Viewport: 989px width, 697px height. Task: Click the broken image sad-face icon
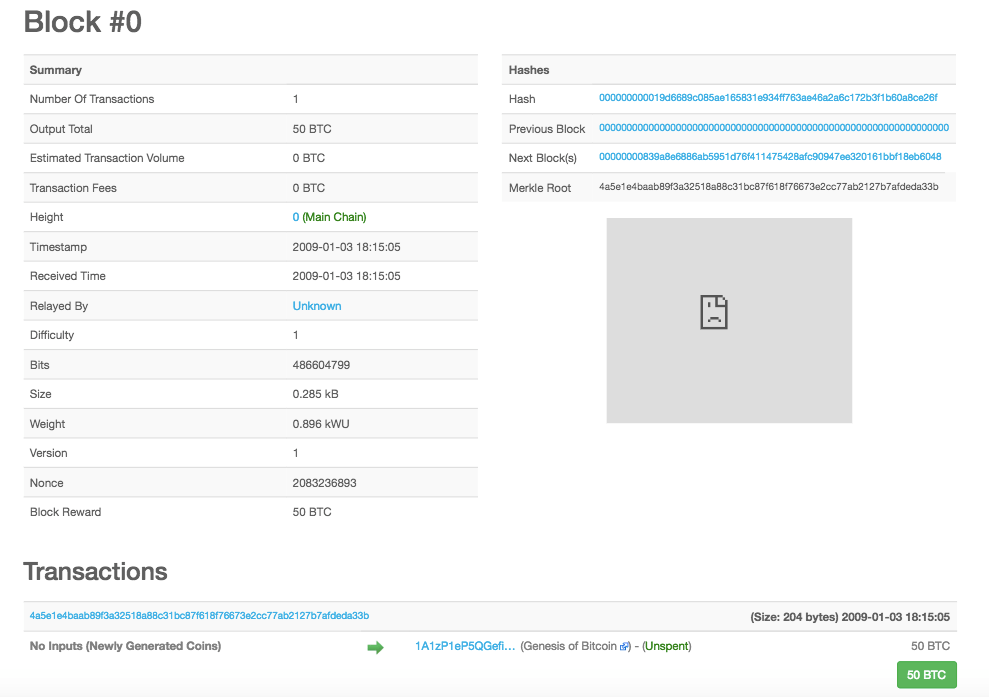coord(713,313)
